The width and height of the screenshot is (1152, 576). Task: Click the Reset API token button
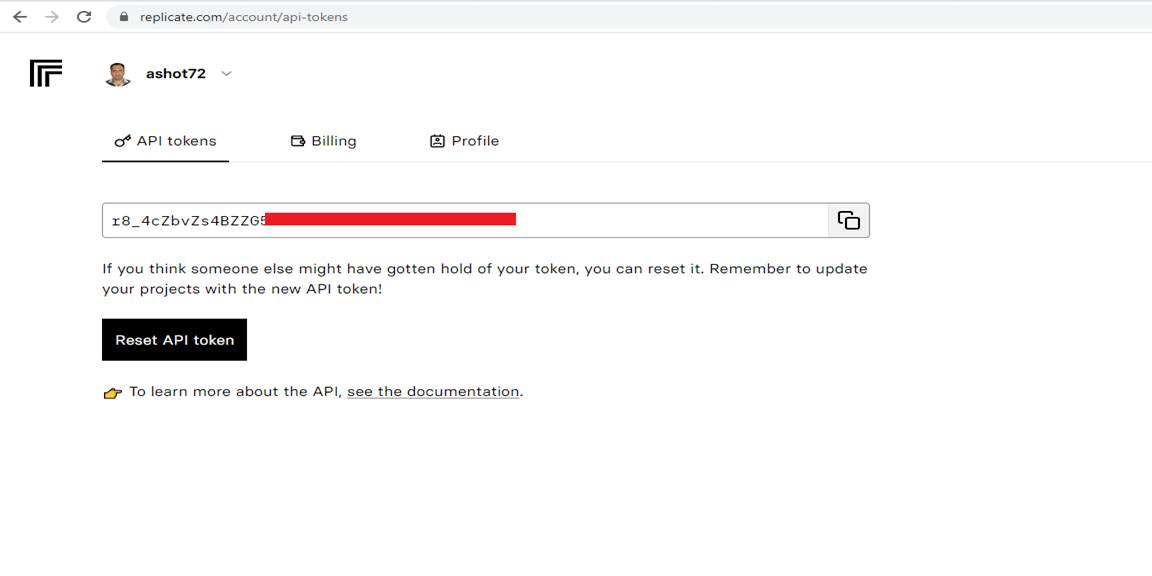(x=174, y=340)
